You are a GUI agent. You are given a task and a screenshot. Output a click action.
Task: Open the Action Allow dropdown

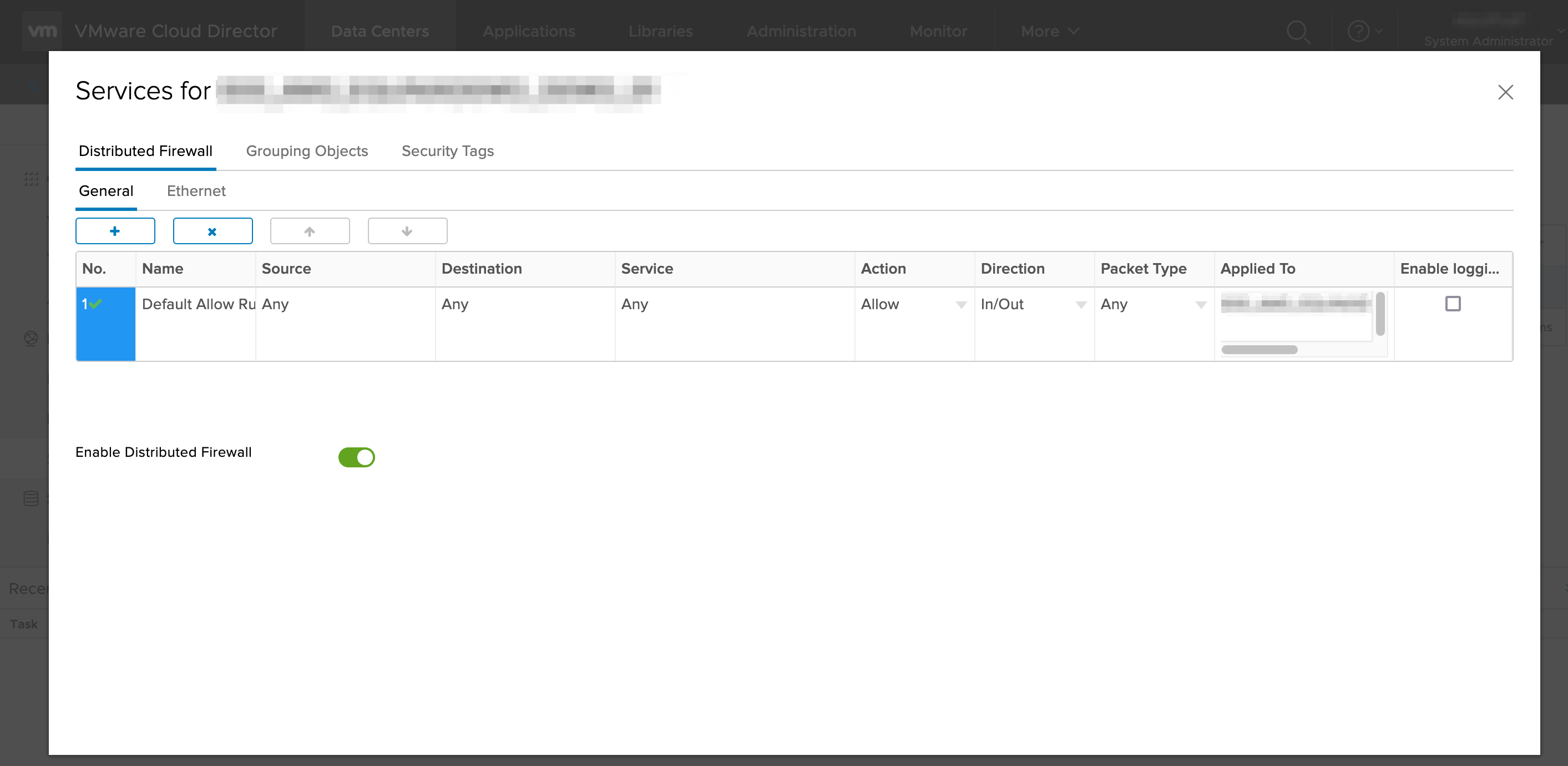coord(913,304)
